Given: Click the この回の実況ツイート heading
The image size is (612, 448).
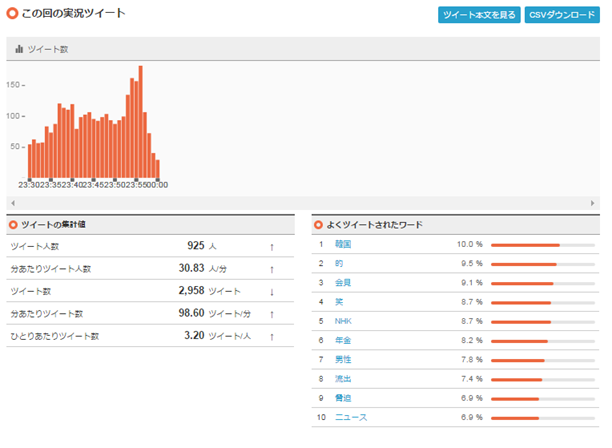Looking at the screenshot, I should tap(73, 13).
